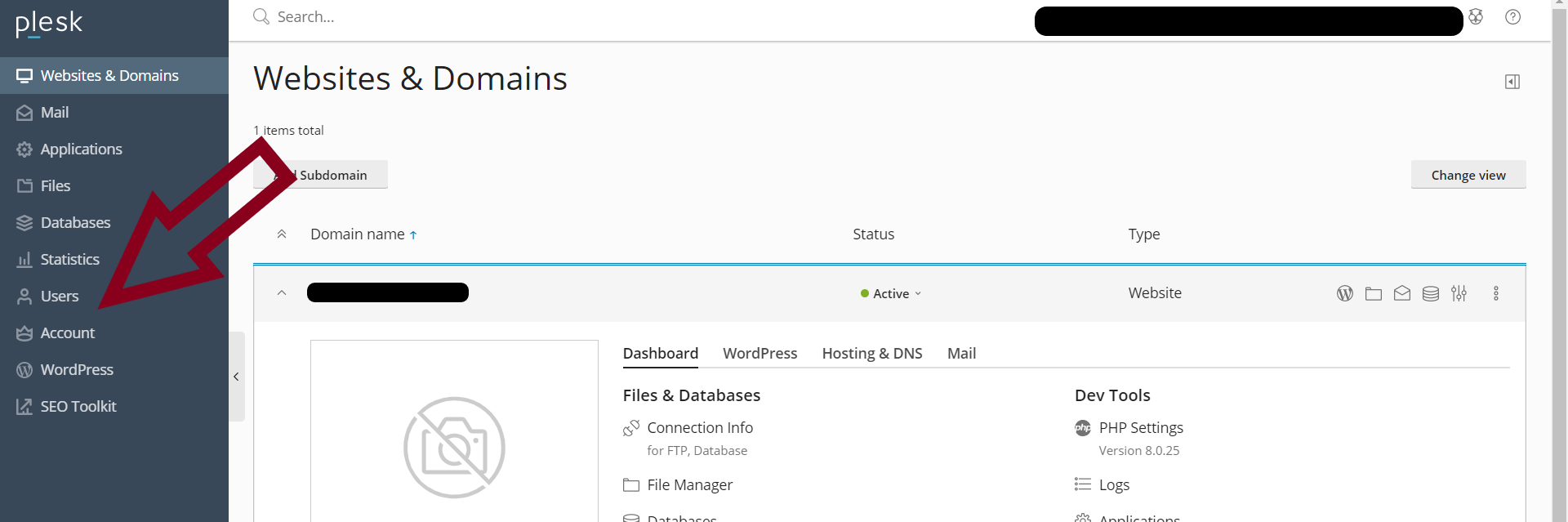This screenshot has height=522, width=1568.
Task: Select the Dashboard tab
Action: pos(661,353)
